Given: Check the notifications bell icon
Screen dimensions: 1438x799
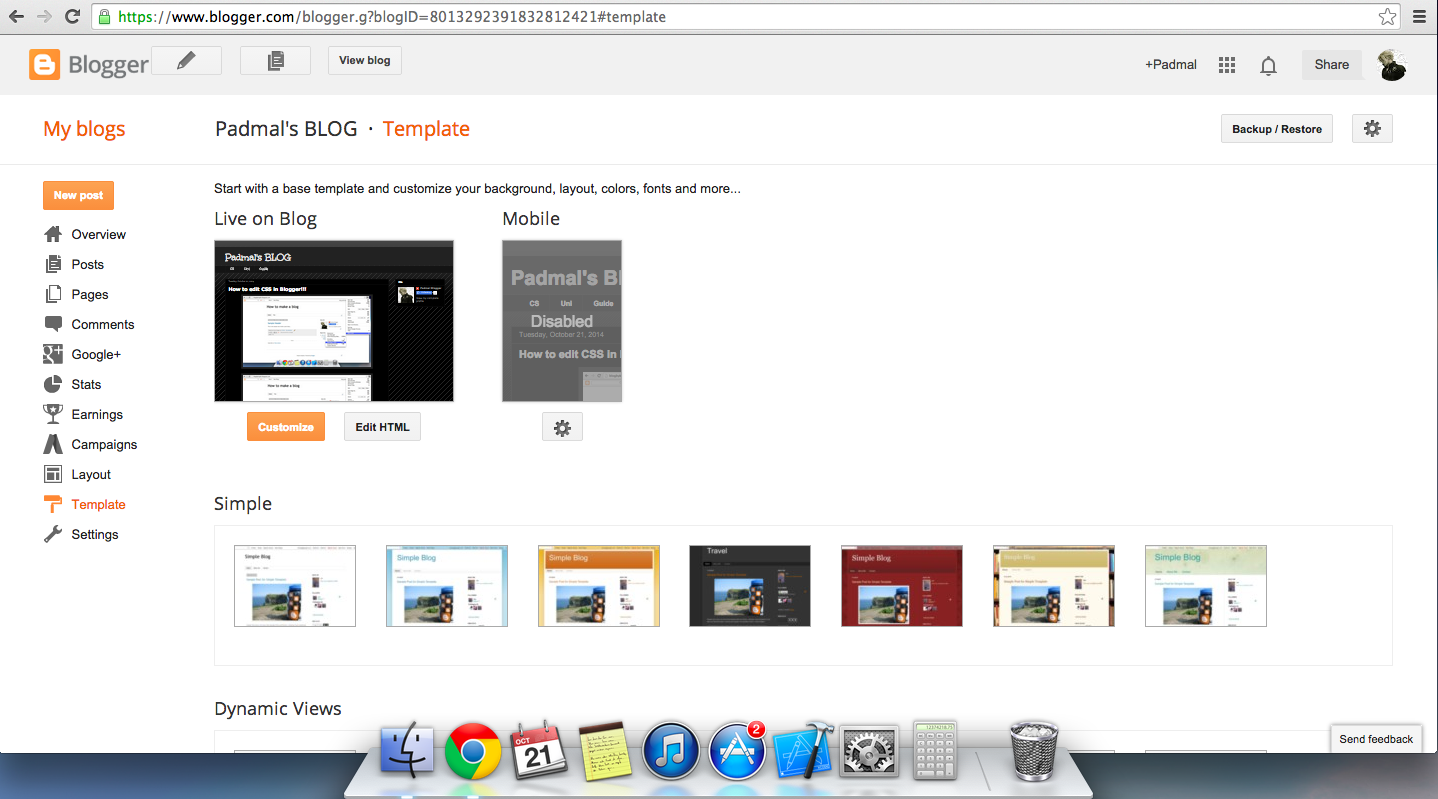Looking at the screenshot, I should tap(1268, 65).
